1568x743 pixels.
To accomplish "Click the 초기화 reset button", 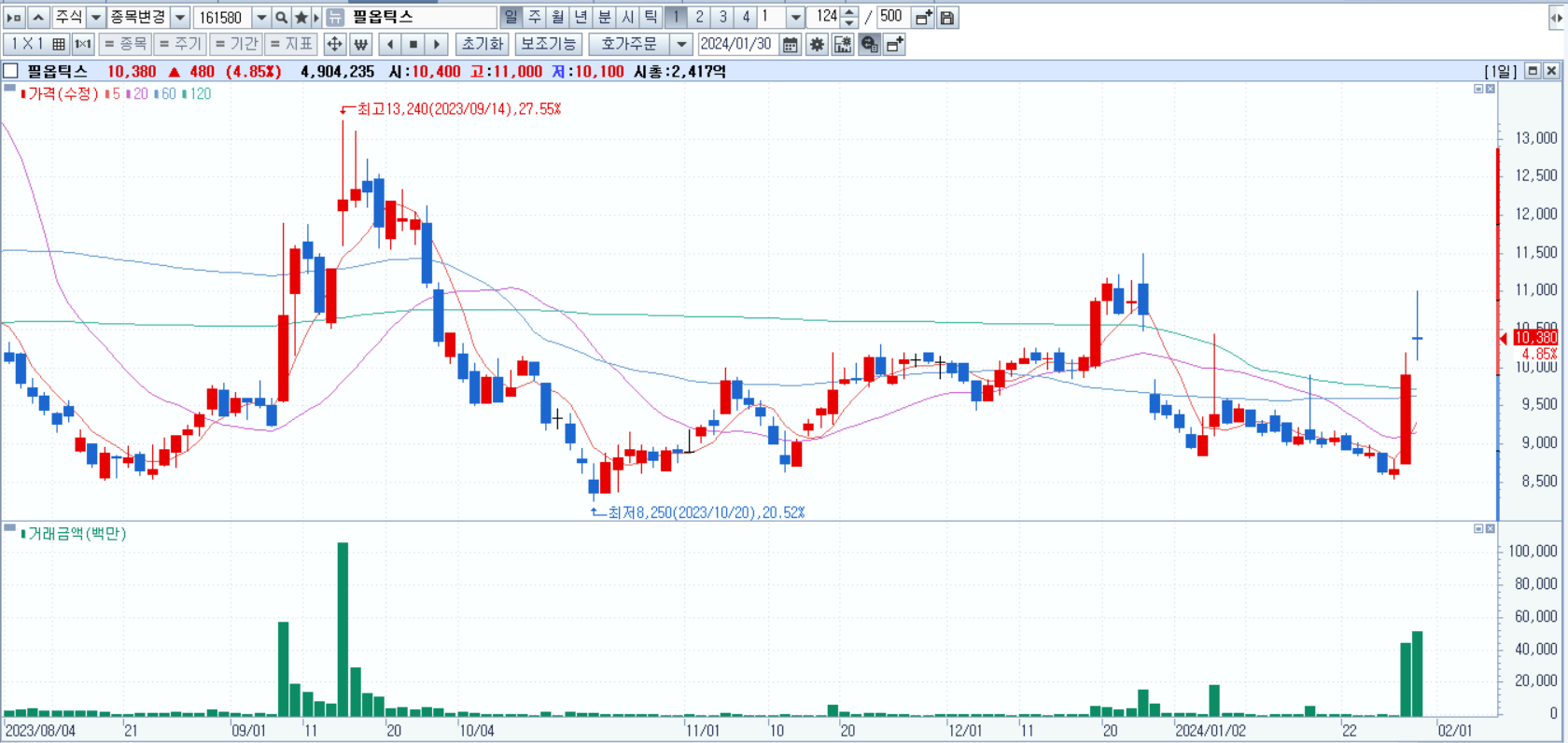I will pos(482,44).
